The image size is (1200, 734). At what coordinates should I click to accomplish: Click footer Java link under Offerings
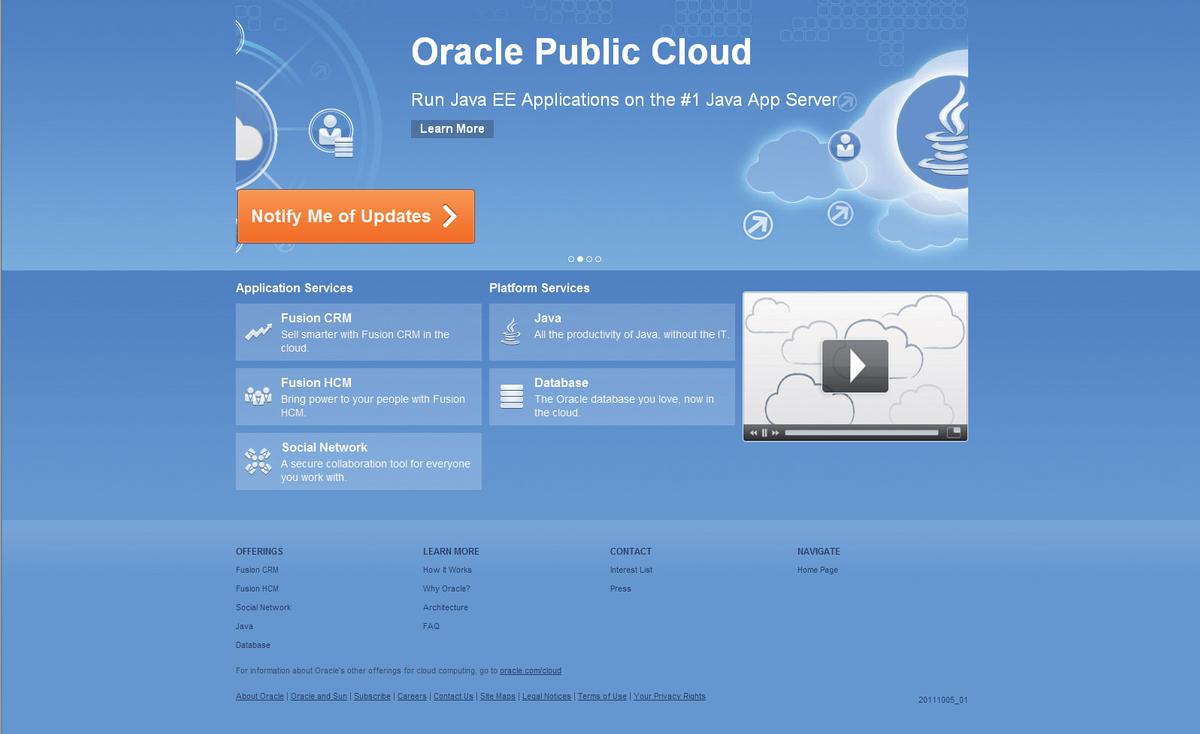(244, 626)
